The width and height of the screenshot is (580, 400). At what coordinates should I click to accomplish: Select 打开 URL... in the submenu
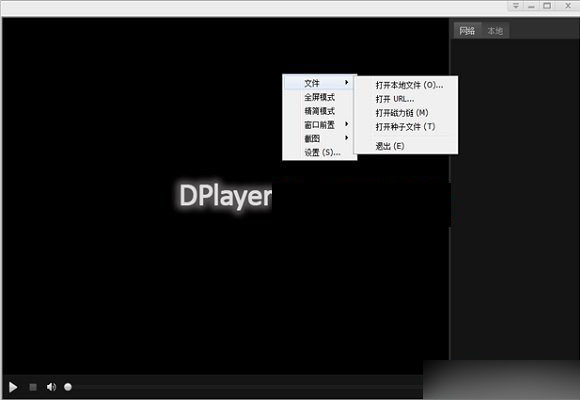pyautogui.click(x=406, y=99)
